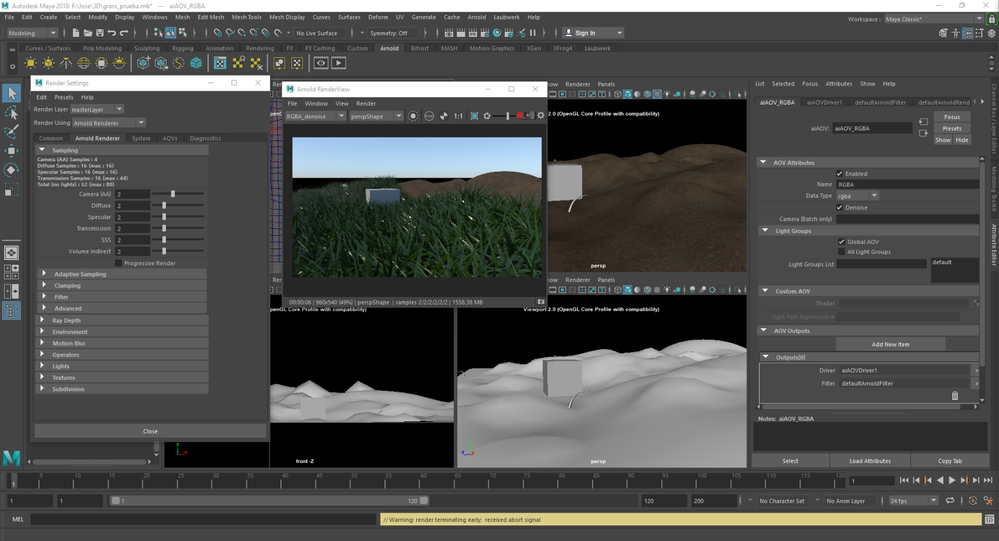
Task: Save the scene with the floppy disk icon
Action: coord(99,32)
